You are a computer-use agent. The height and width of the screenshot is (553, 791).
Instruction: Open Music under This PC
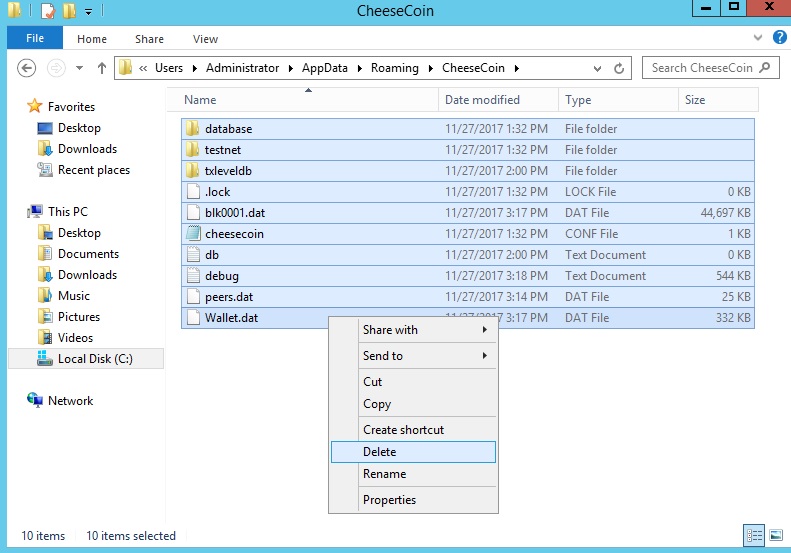[74, 296]
